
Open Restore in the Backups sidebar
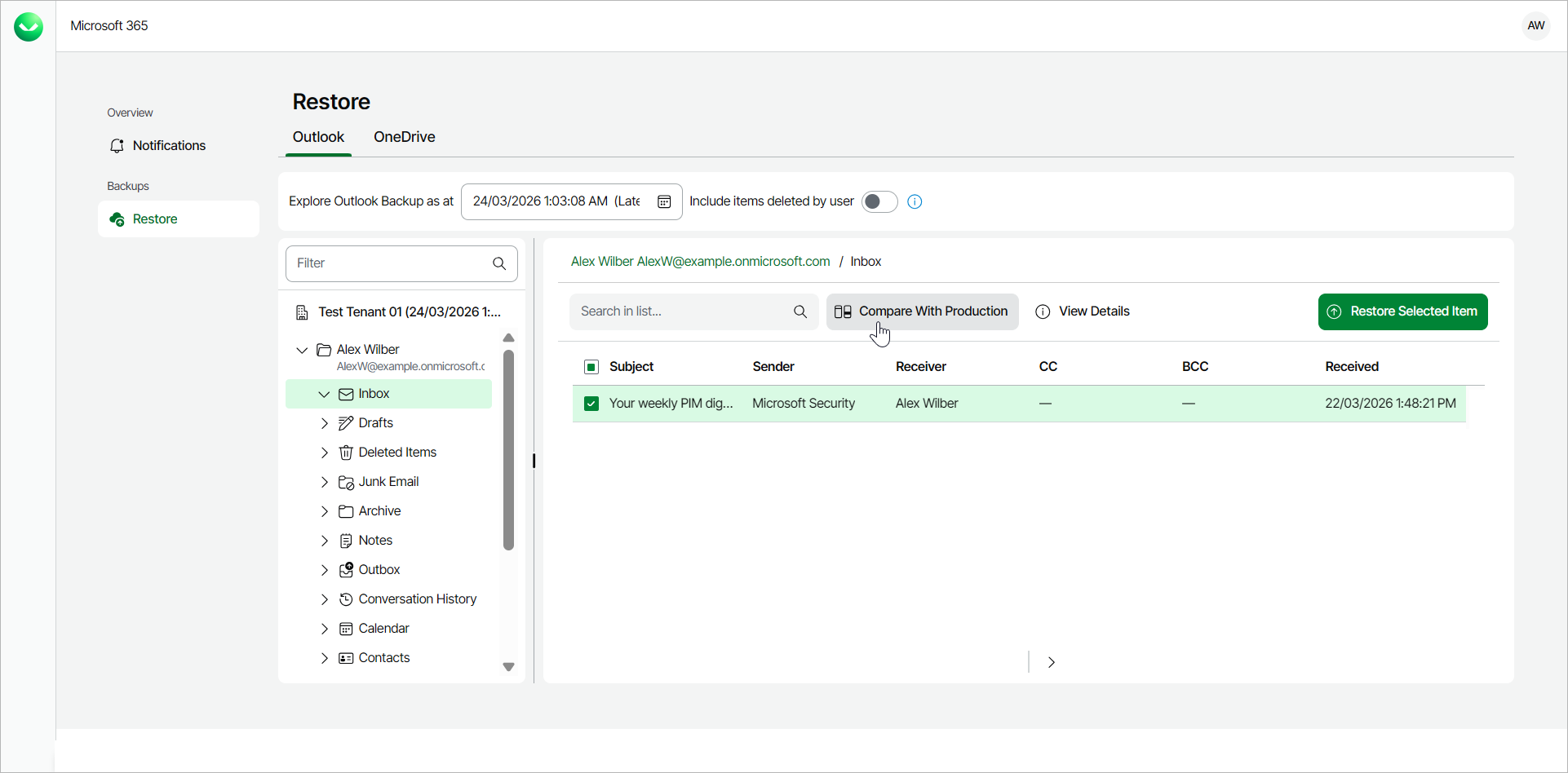pyautogui.click(x=155, y=219)
